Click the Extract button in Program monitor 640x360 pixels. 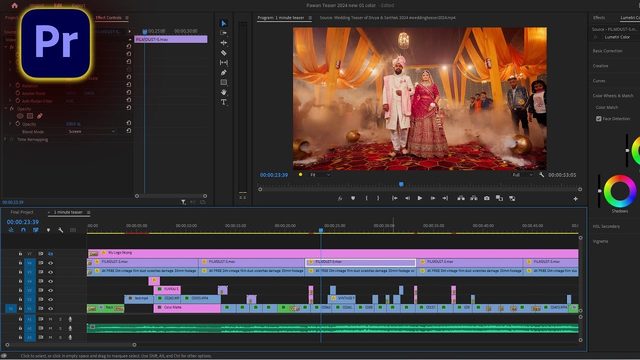(474, 198)
